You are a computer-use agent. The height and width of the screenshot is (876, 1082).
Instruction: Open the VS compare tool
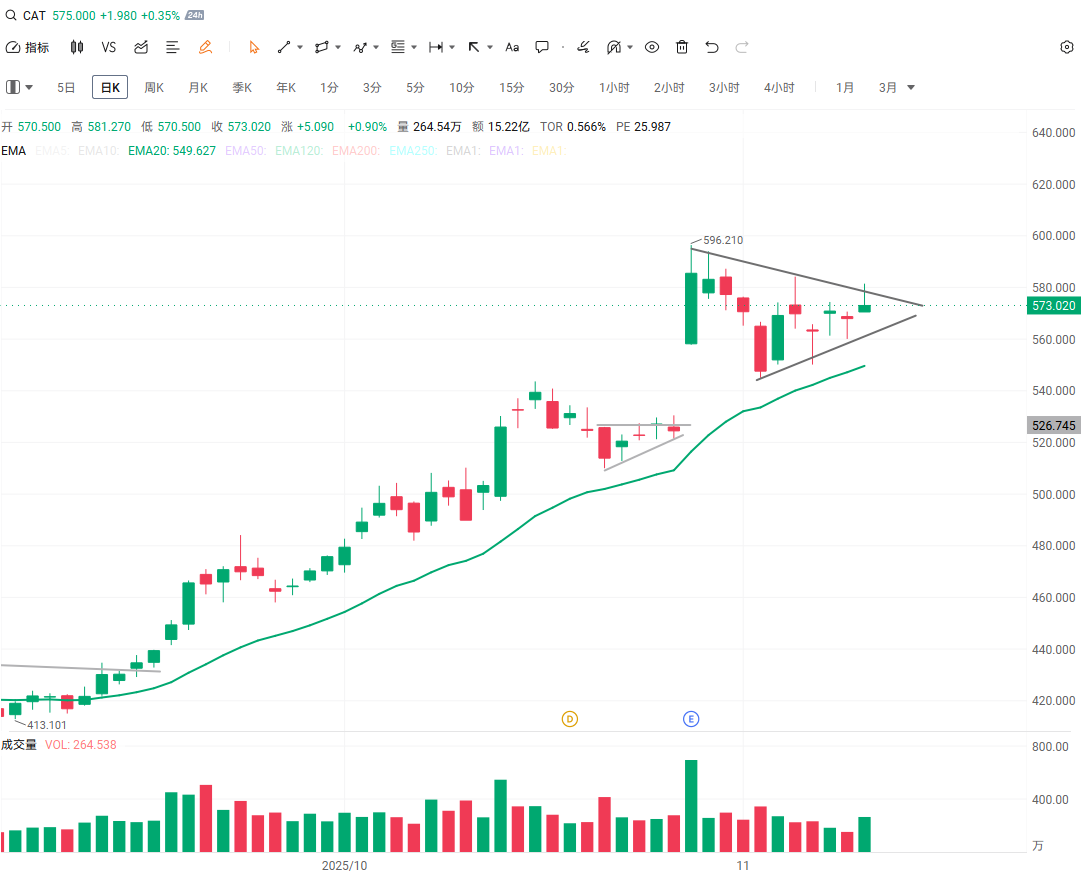pyautogui.click(x=108, y=47)
